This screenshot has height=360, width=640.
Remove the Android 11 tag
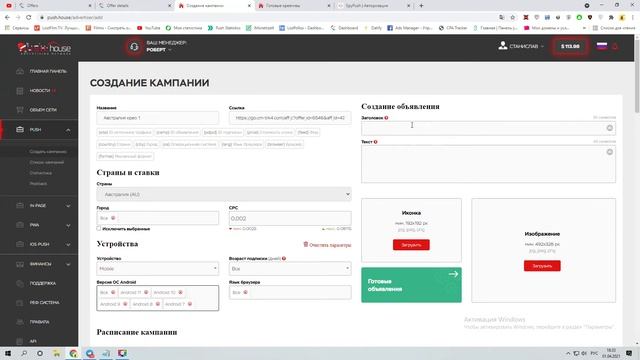146,292
